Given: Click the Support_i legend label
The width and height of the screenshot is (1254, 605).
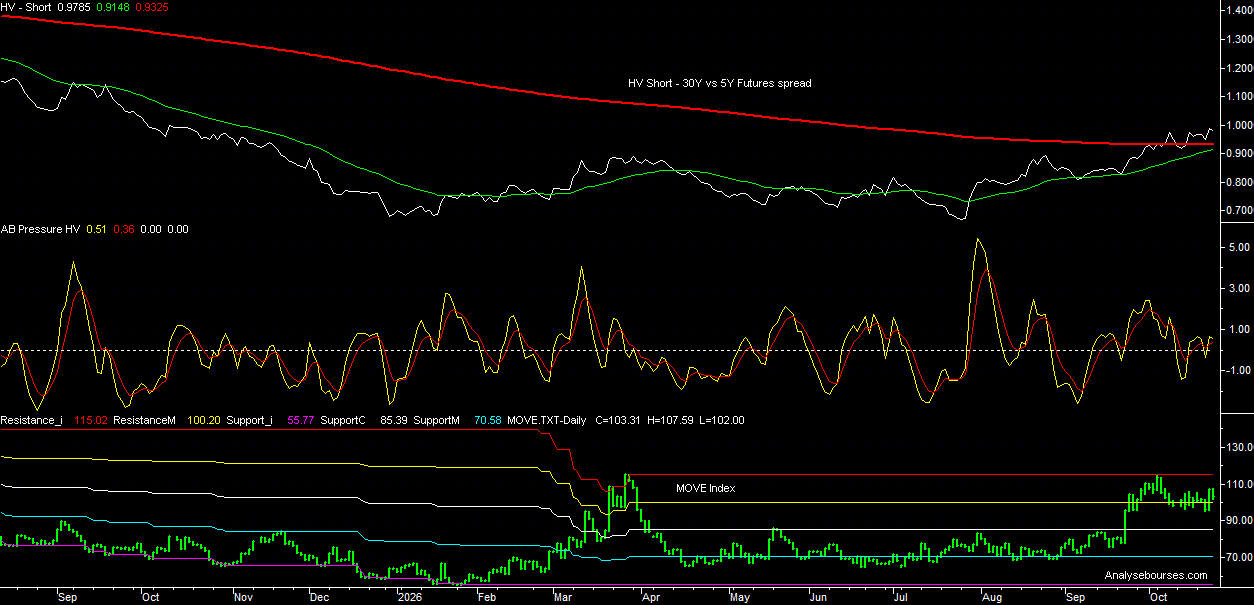Looking at the screenshot, I should [x=250, y=420].
